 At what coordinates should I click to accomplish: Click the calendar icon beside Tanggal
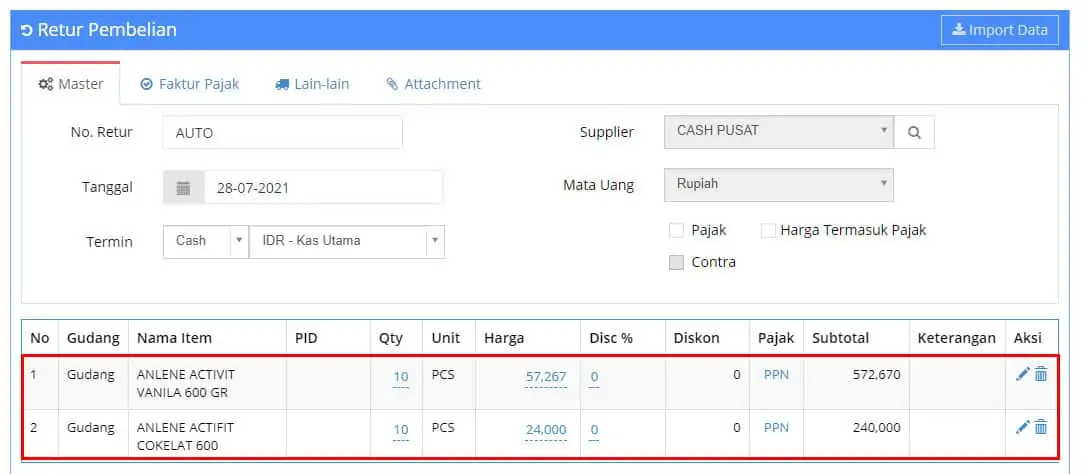point(183,187)
